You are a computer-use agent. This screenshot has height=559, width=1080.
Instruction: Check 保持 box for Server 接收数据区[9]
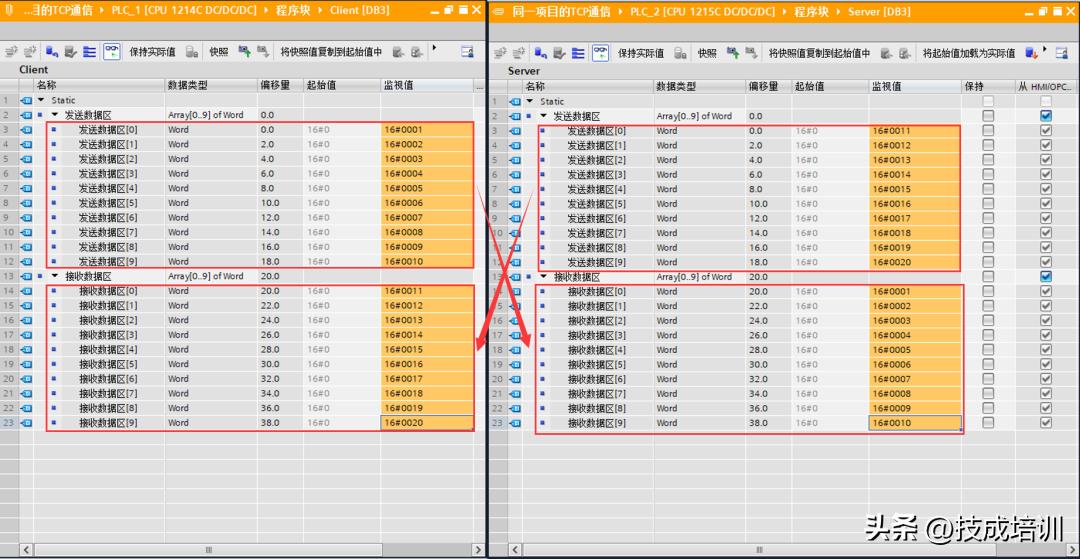pyautogui.click(x=988, y=423)
